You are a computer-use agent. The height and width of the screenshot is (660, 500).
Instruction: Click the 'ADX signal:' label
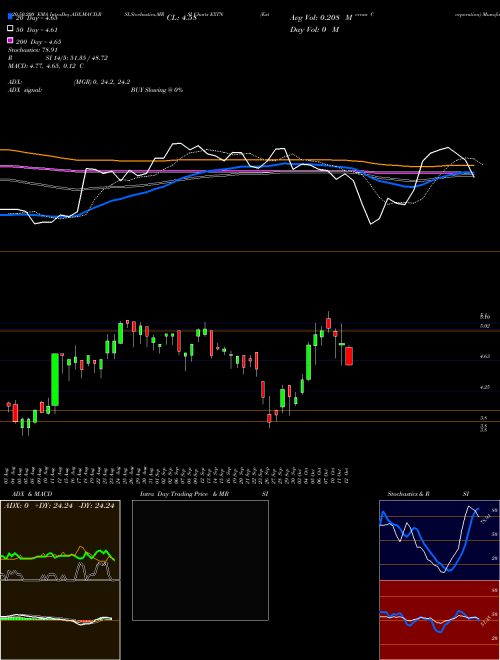tap(25, 90)
